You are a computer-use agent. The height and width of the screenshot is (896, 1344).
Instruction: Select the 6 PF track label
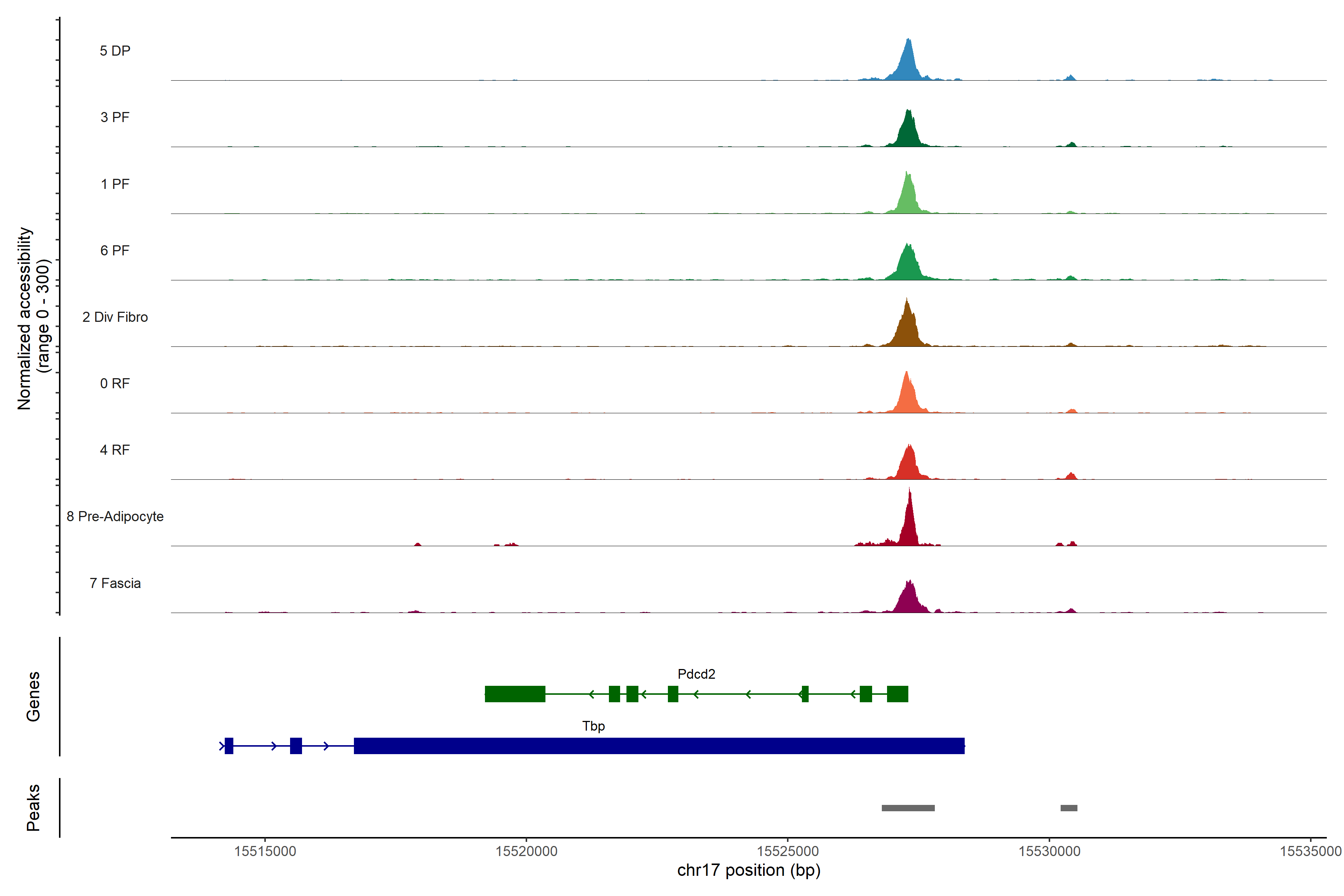coord(115,250)
